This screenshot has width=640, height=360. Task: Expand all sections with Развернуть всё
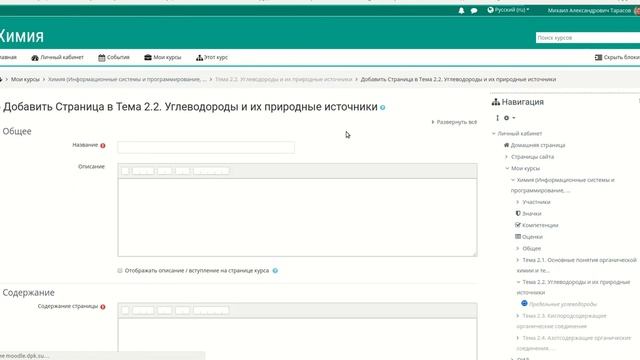pyautogui.click(x=454, y=122)
